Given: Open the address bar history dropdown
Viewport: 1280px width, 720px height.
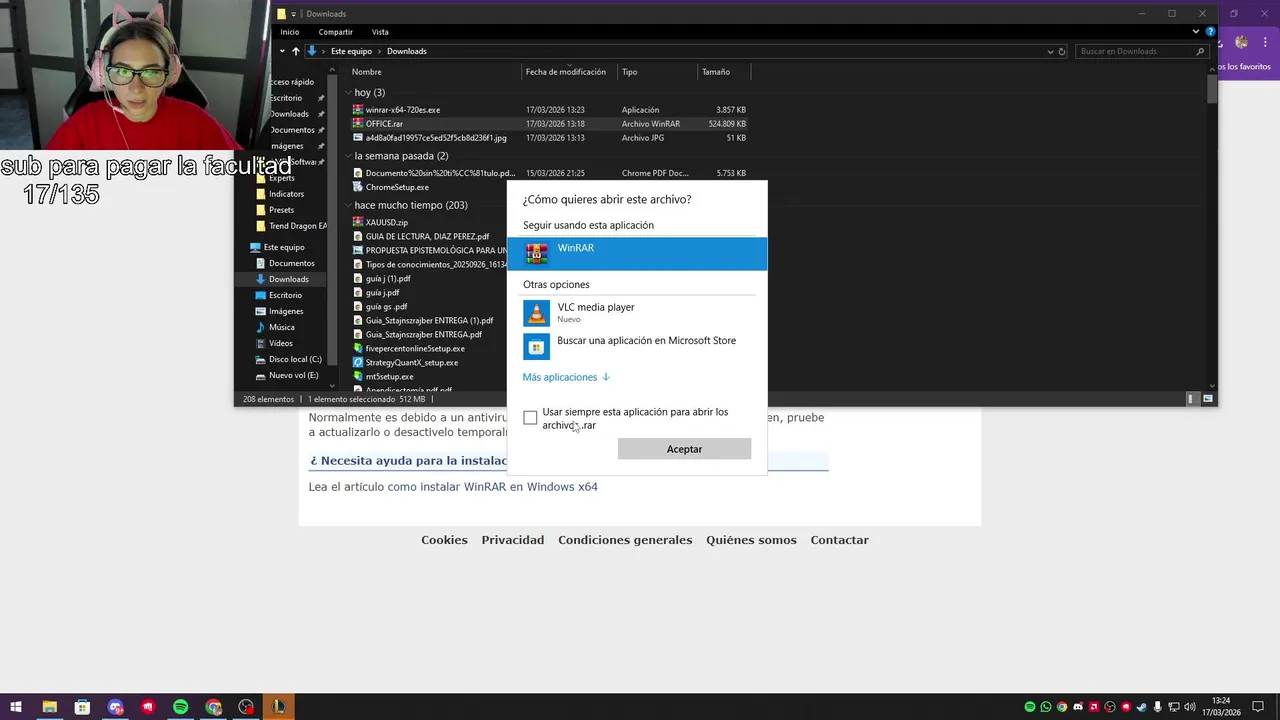Looking at the screenshot, I should pos(1050,51).
